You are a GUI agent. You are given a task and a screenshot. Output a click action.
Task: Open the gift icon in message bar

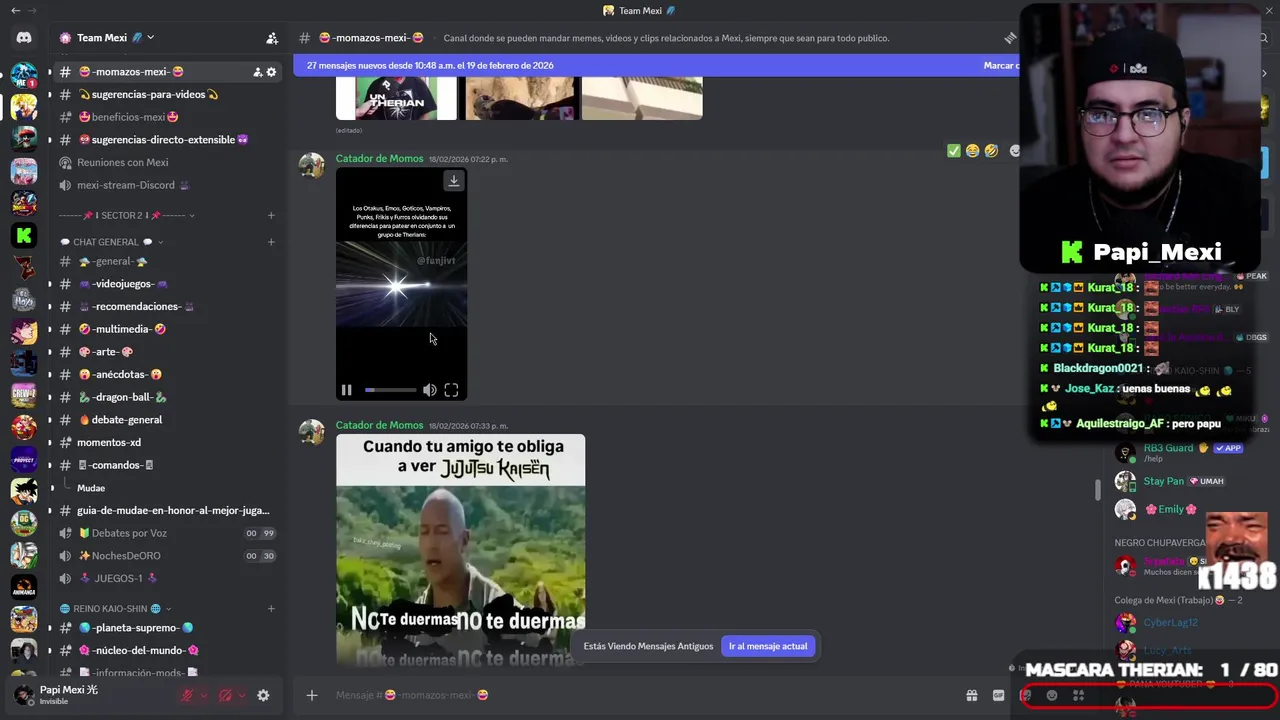tap(971, 695)
